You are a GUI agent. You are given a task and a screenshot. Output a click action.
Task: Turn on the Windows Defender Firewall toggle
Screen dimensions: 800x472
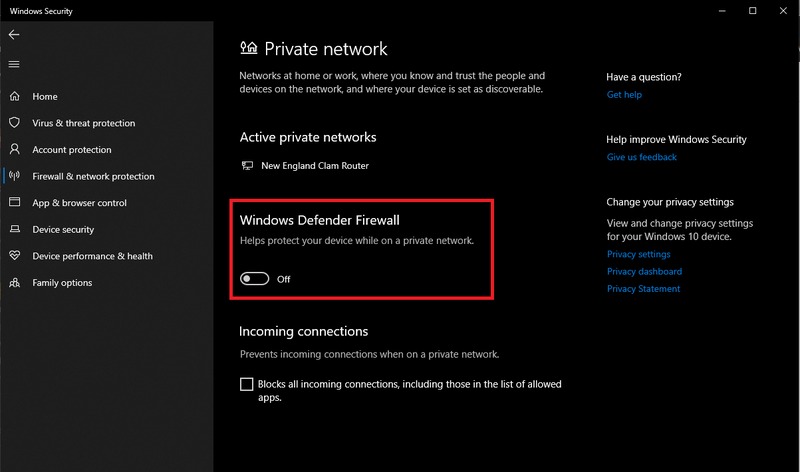tap(255, 279)
